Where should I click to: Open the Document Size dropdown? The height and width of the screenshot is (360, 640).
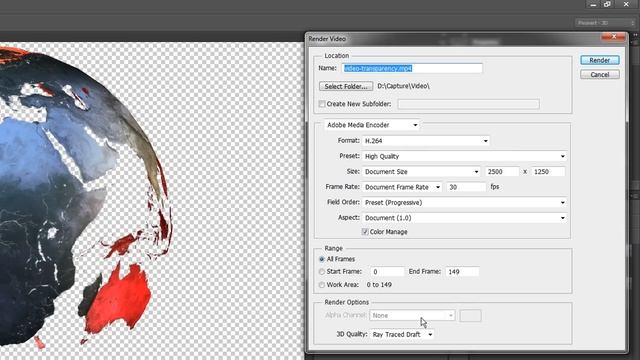(x=421, y=172)
